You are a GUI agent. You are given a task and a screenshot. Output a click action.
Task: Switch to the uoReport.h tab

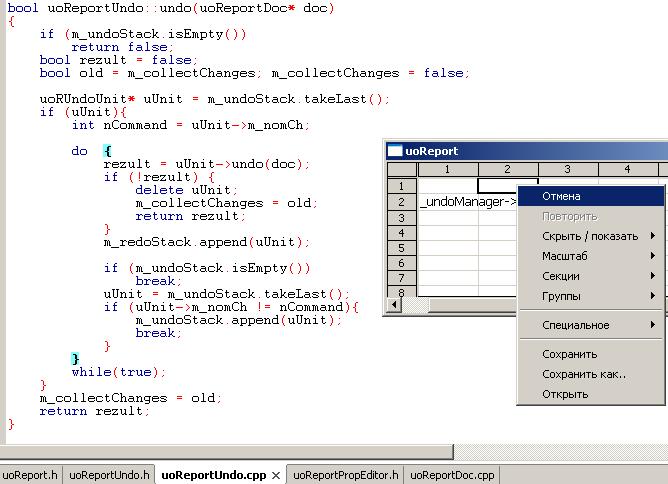click(30, 476)
